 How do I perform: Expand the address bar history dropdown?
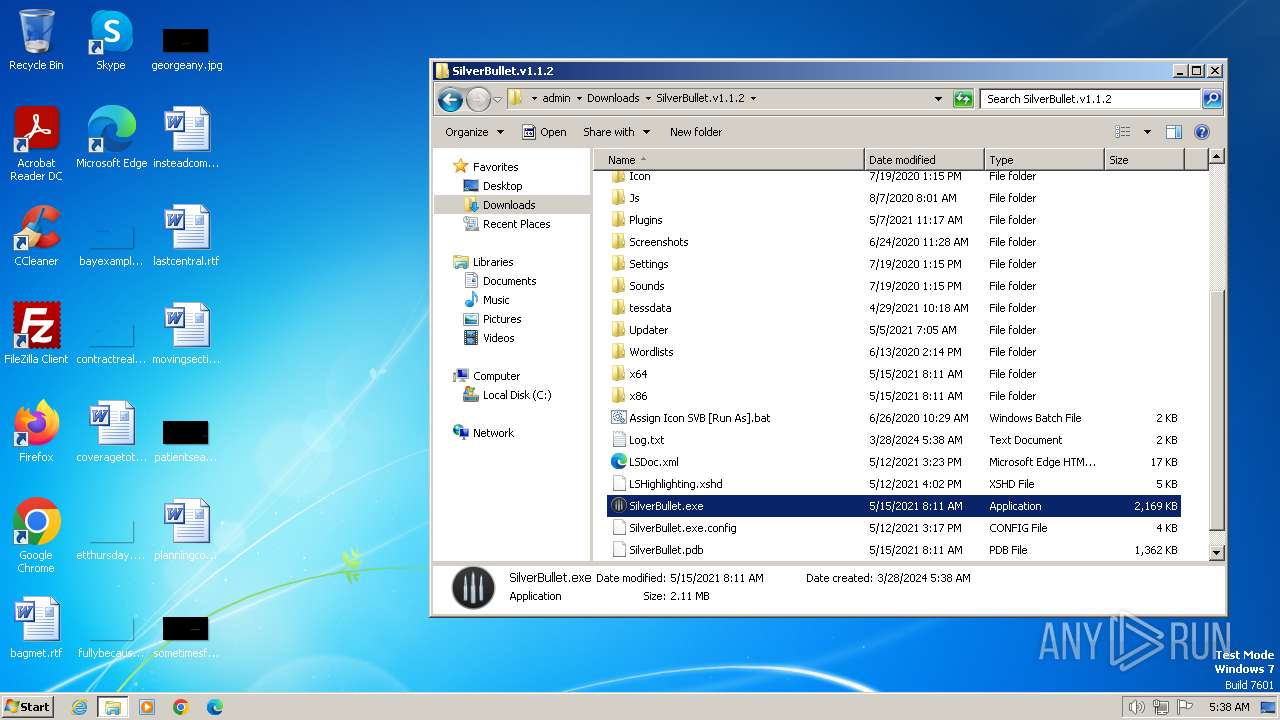(x=938, y=99)
